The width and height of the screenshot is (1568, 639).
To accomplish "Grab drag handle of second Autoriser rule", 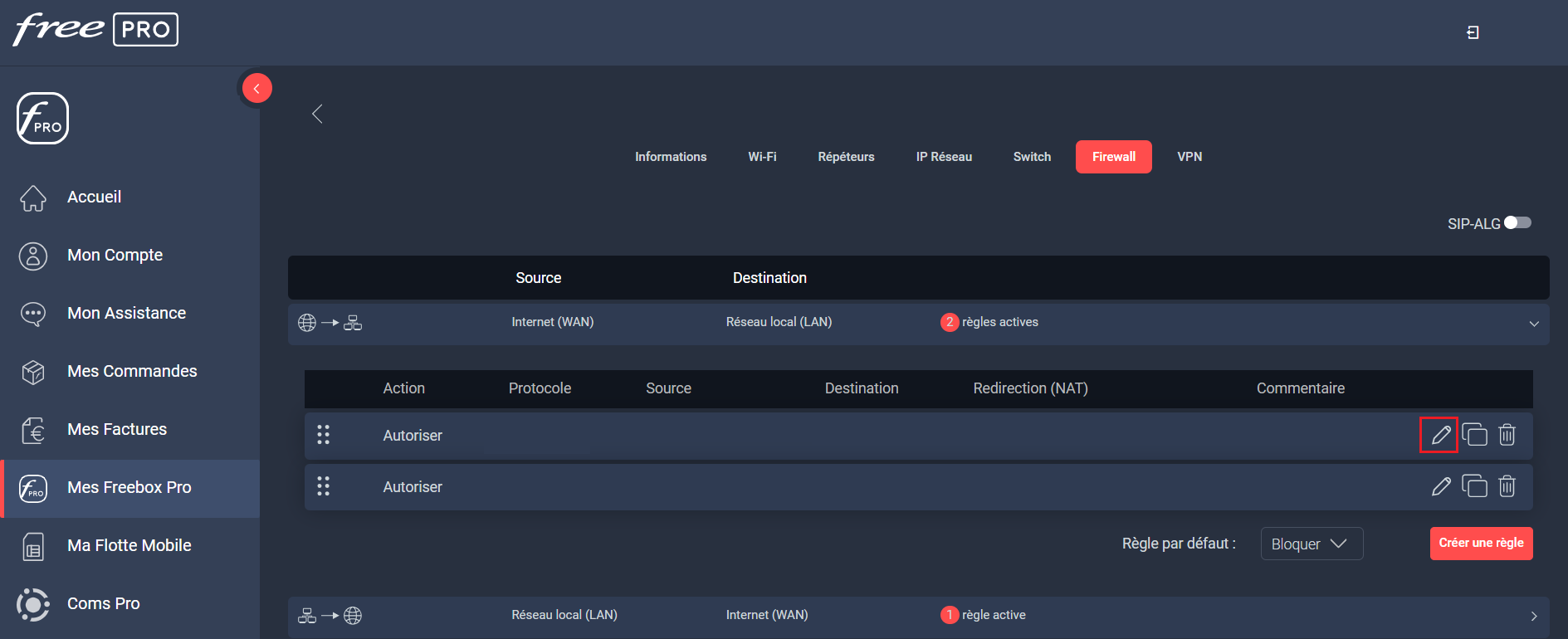I will [324, 486].
